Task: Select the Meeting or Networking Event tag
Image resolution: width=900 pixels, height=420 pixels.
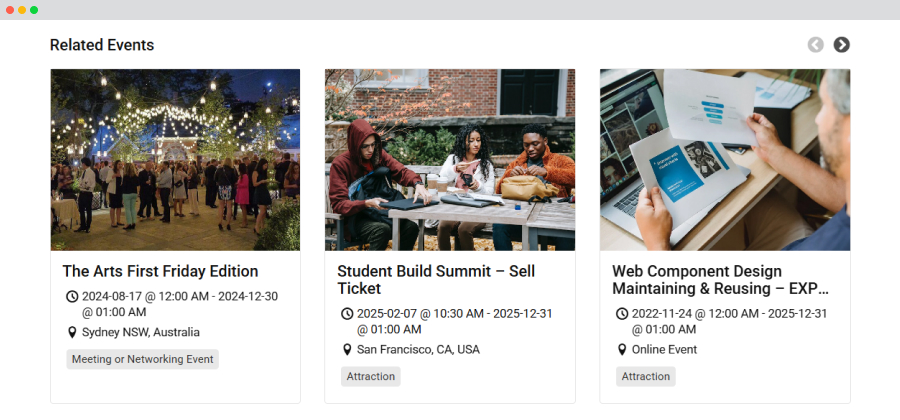Action: click(x=142, y=359)
